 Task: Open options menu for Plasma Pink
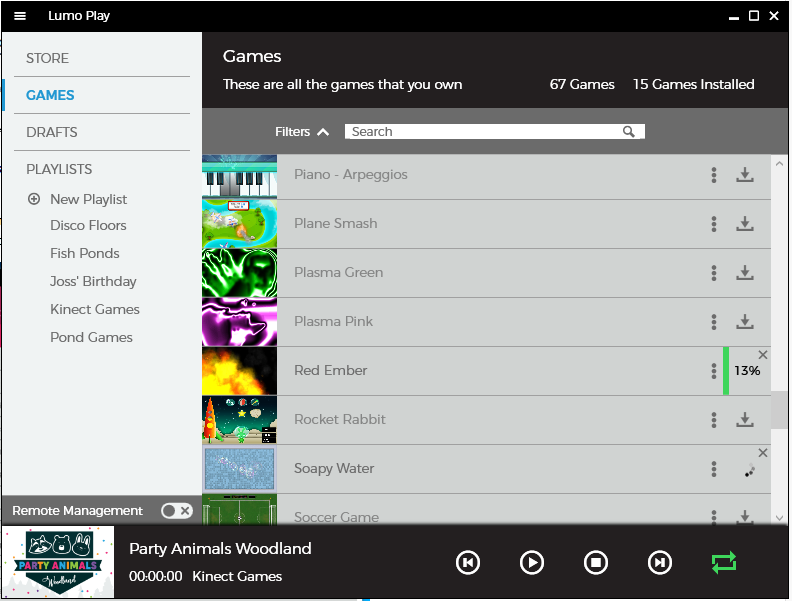[x=714, y=322]
